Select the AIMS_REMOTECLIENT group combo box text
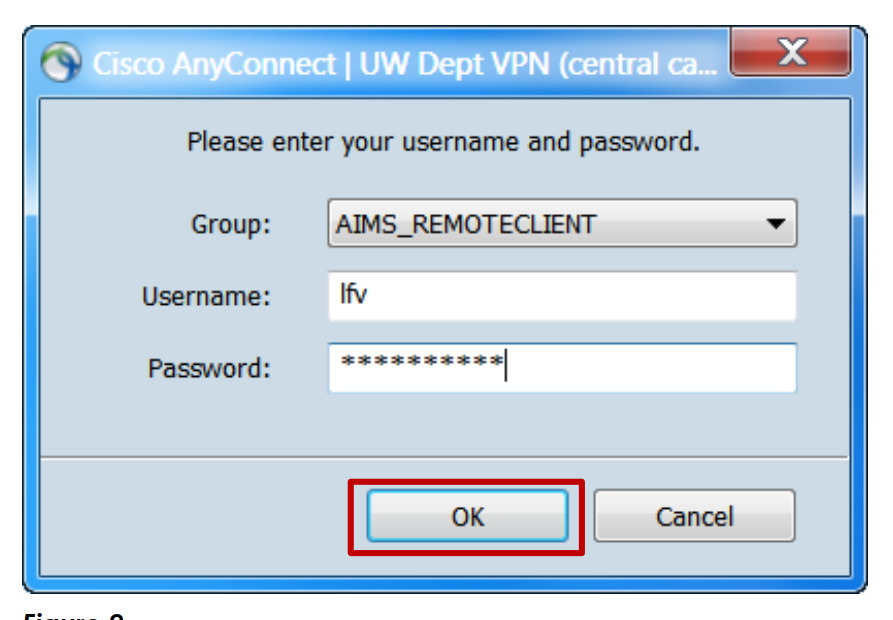 click(x=465, y=224)
